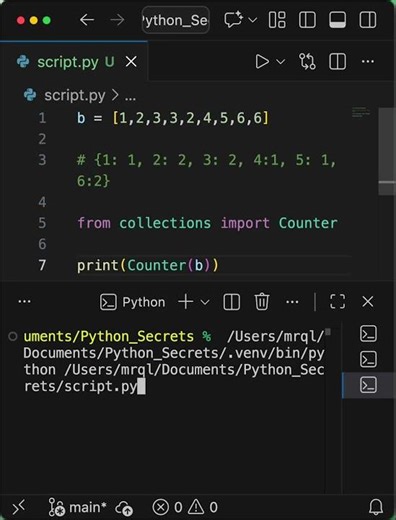396x520 pixels.
Task: Open errors and warnings status indicator
Action: [x=185, y=507]
